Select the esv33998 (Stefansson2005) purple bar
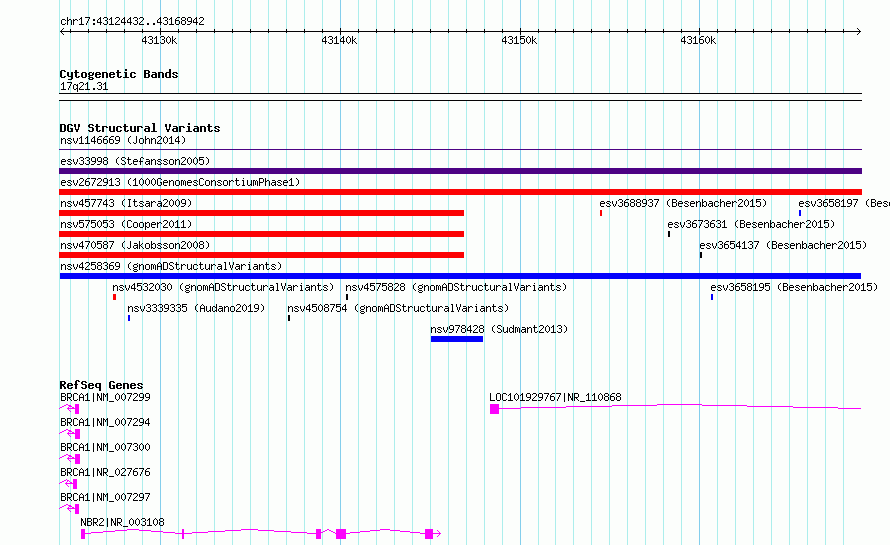Viewport: 890px width, 545px height. pyautogui.click(x=460, y=171)
